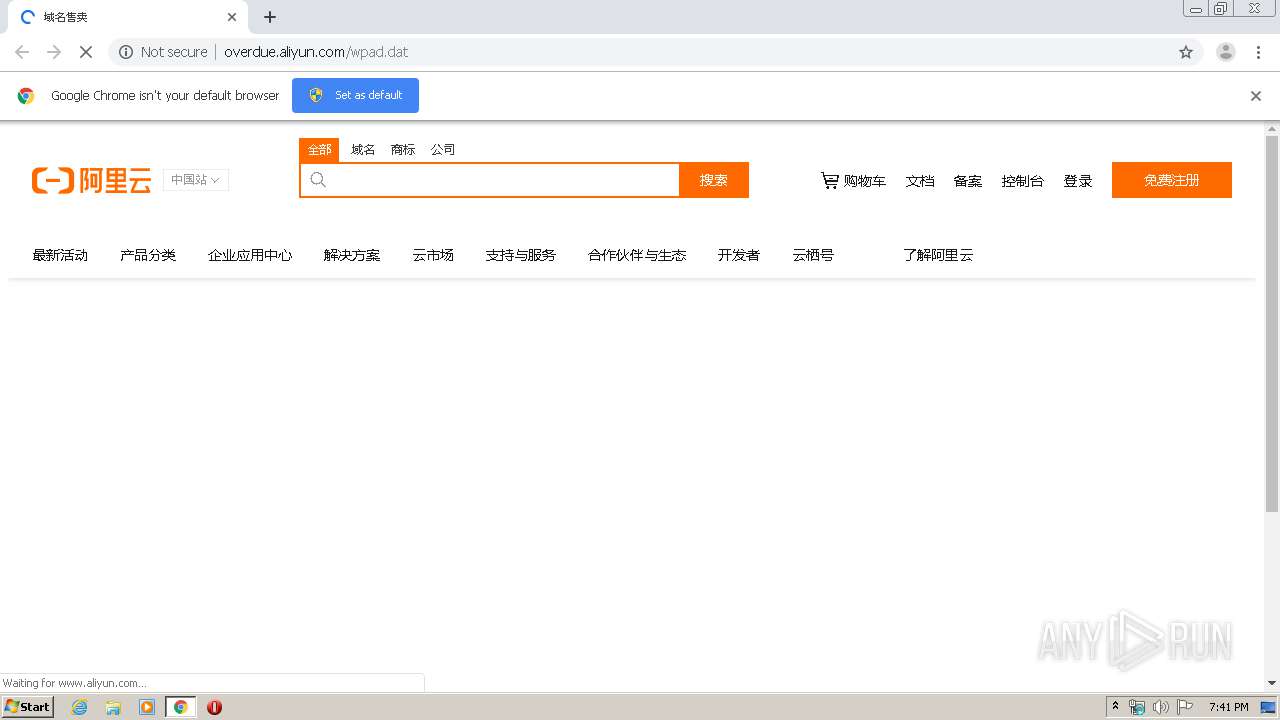
Task: Open the 备案 link
Action: coord(968,181)
